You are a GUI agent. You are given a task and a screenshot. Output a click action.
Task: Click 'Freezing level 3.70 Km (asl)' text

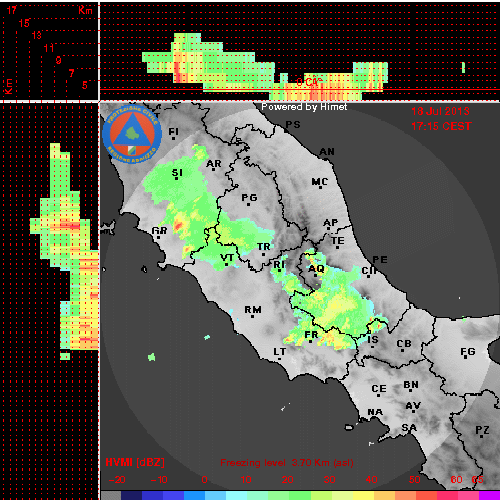[x=287, y=463]
